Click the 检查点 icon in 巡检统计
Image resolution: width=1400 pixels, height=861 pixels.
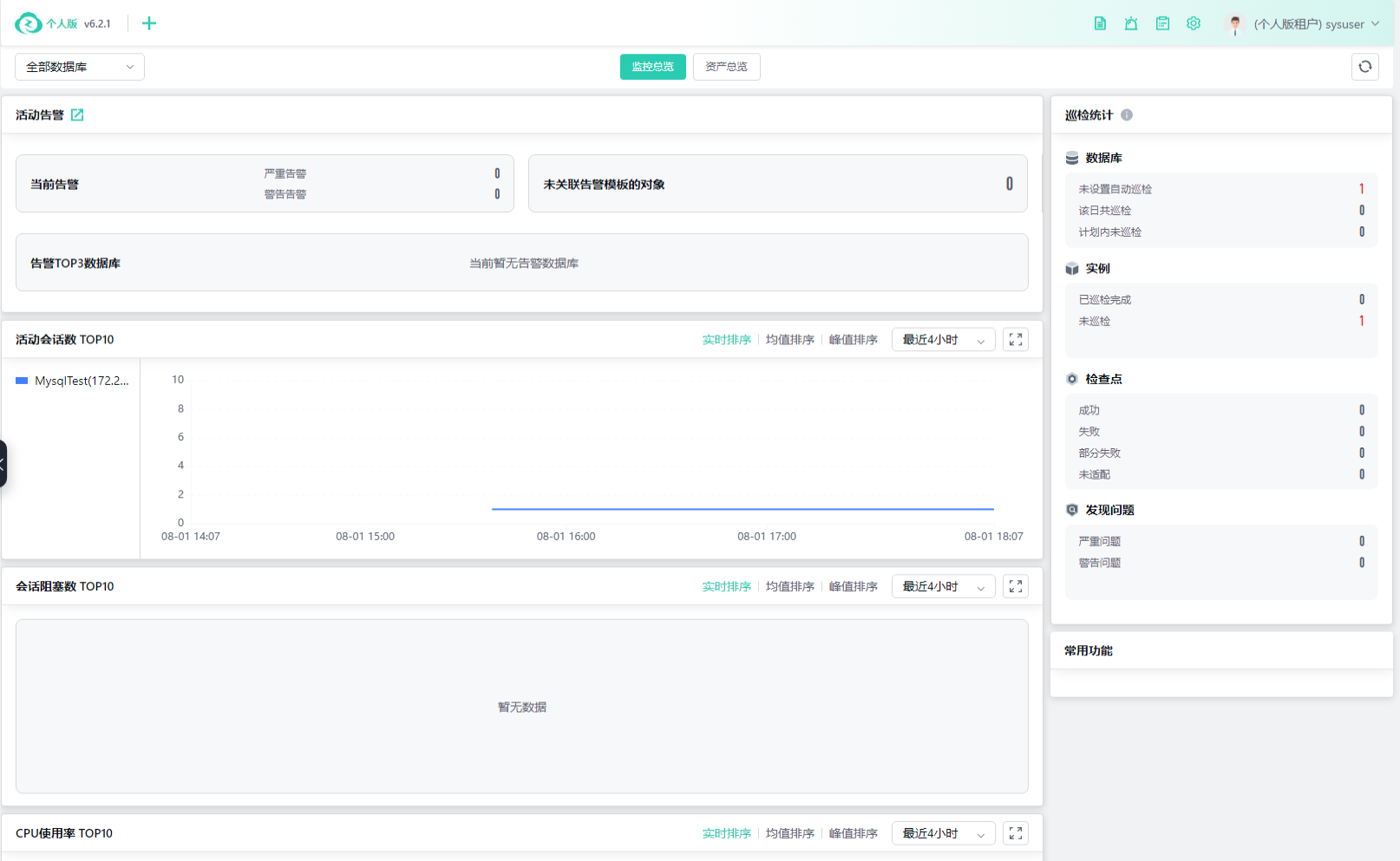click(x=1072, y=379)
